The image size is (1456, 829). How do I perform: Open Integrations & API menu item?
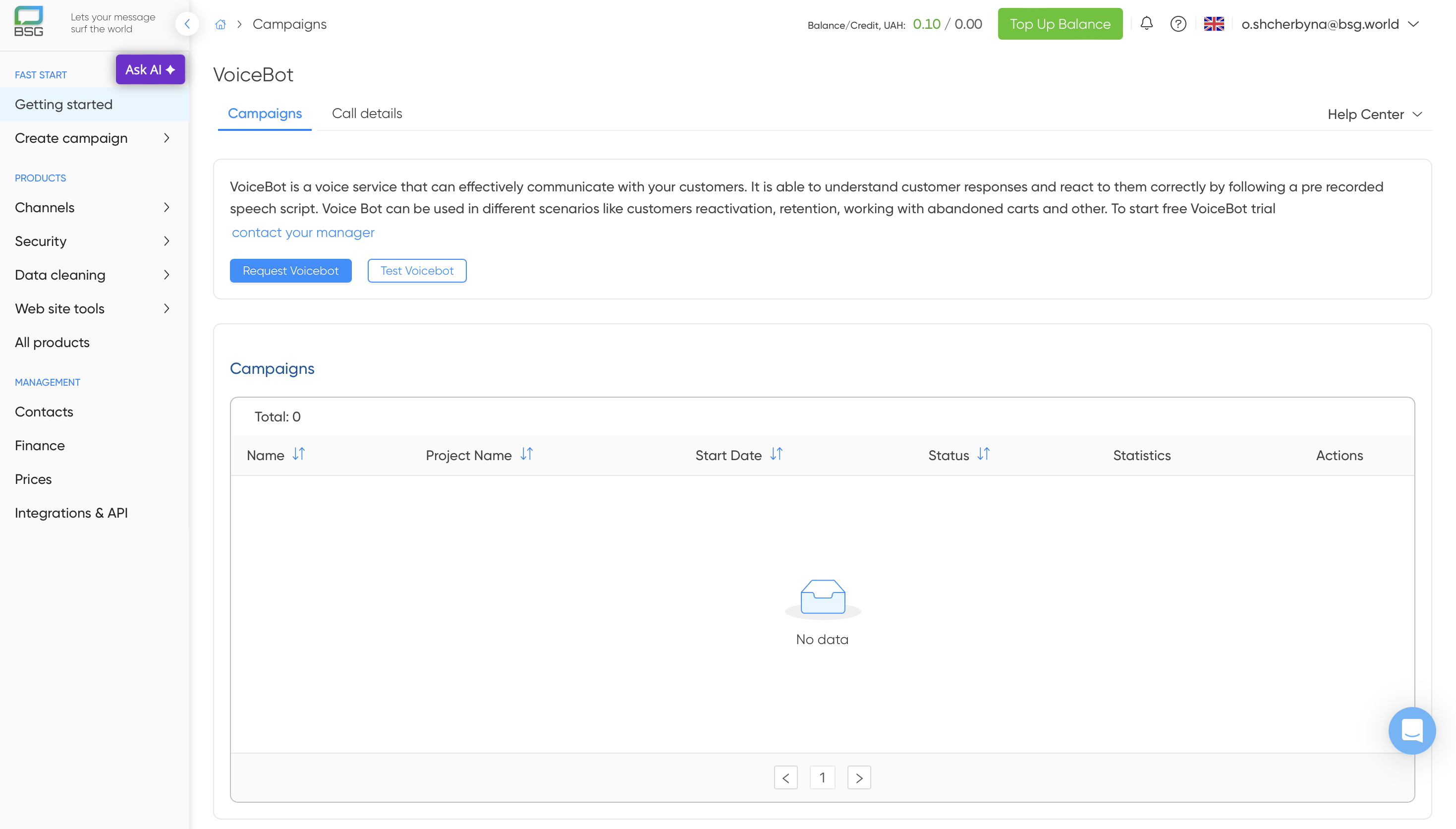pyautogui.click(x=71, y=513)
